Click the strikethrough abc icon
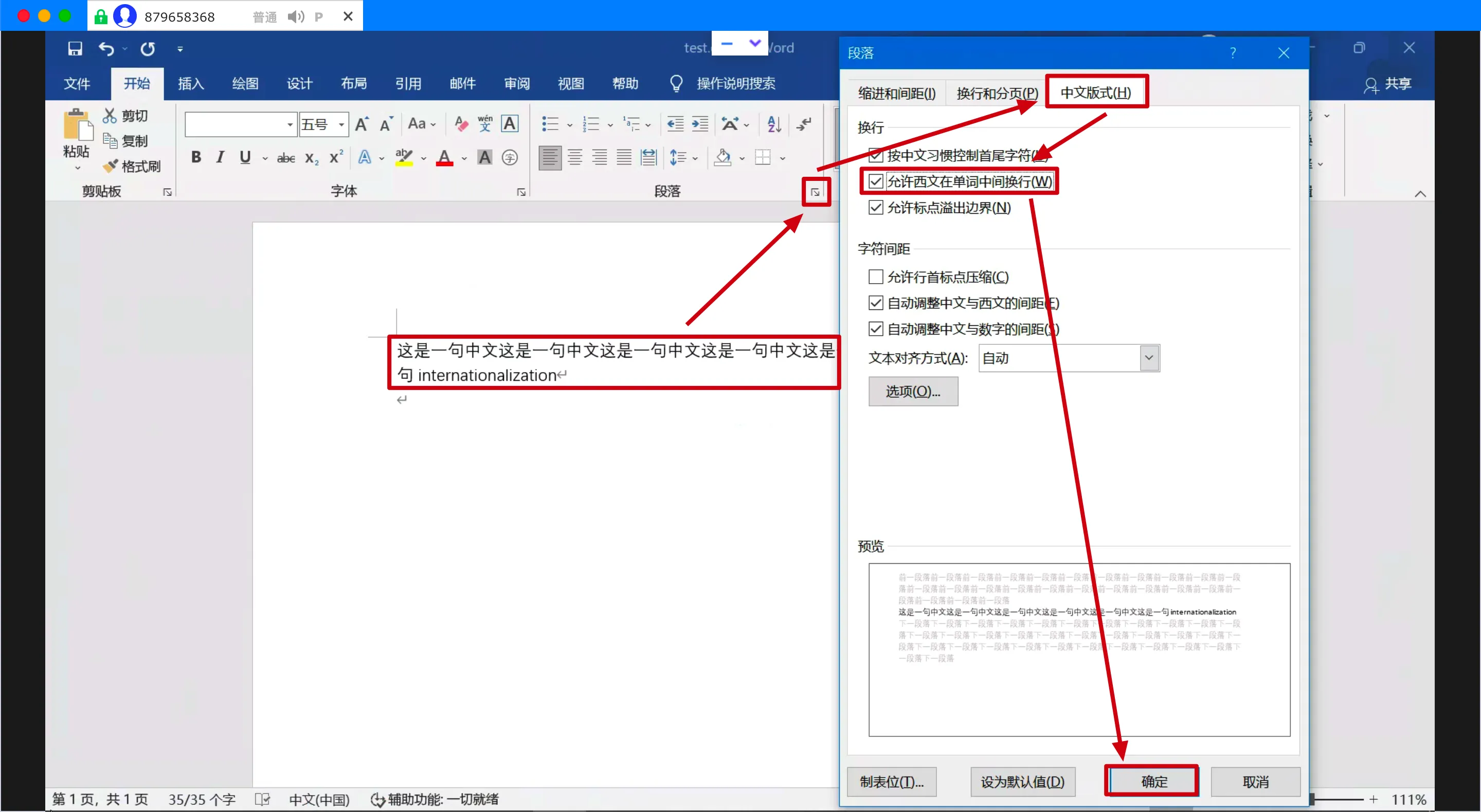The image size is (1481, 812). (x=286, y=158)
